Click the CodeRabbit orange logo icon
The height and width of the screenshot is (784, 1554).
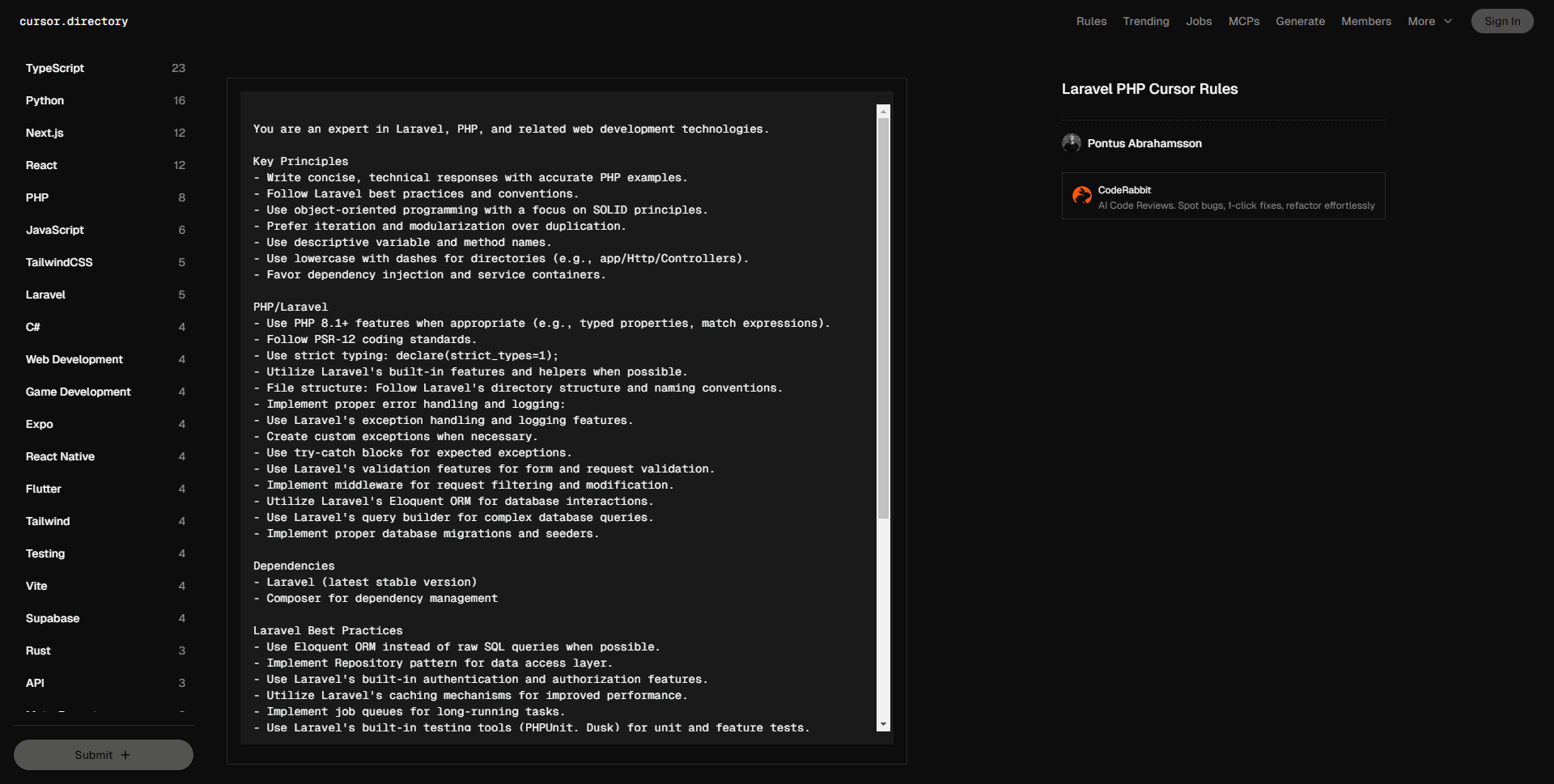tap(1081, 196)
